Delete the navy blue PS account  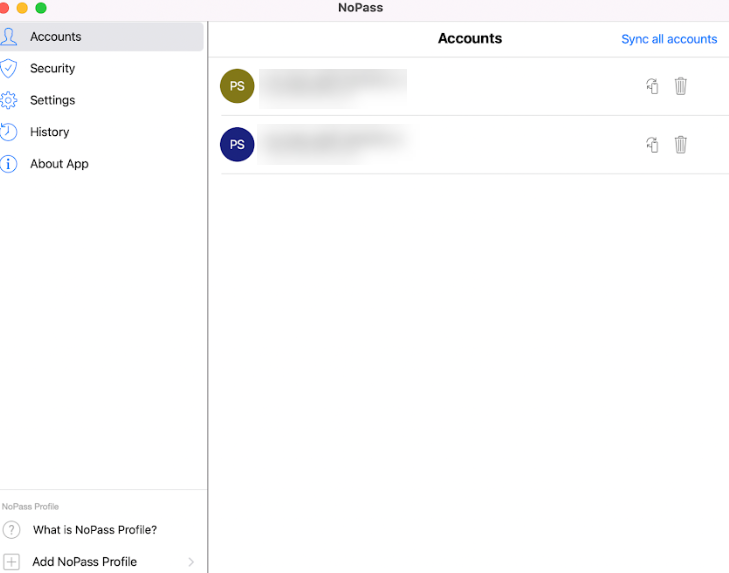coord(681,145)
